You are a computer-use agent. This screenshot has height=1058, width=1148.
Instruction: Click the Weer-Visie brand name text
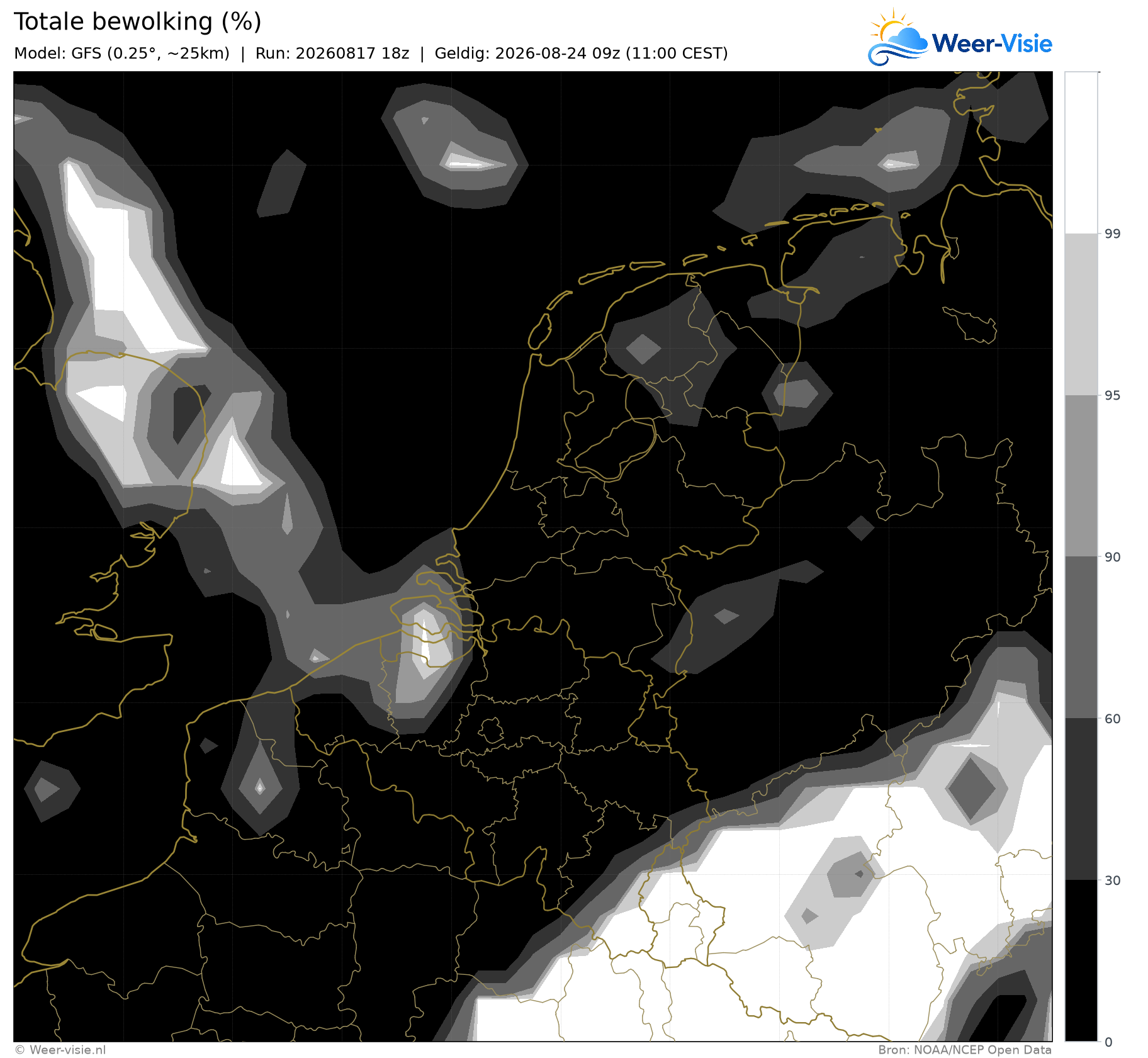tap(992, 43)
